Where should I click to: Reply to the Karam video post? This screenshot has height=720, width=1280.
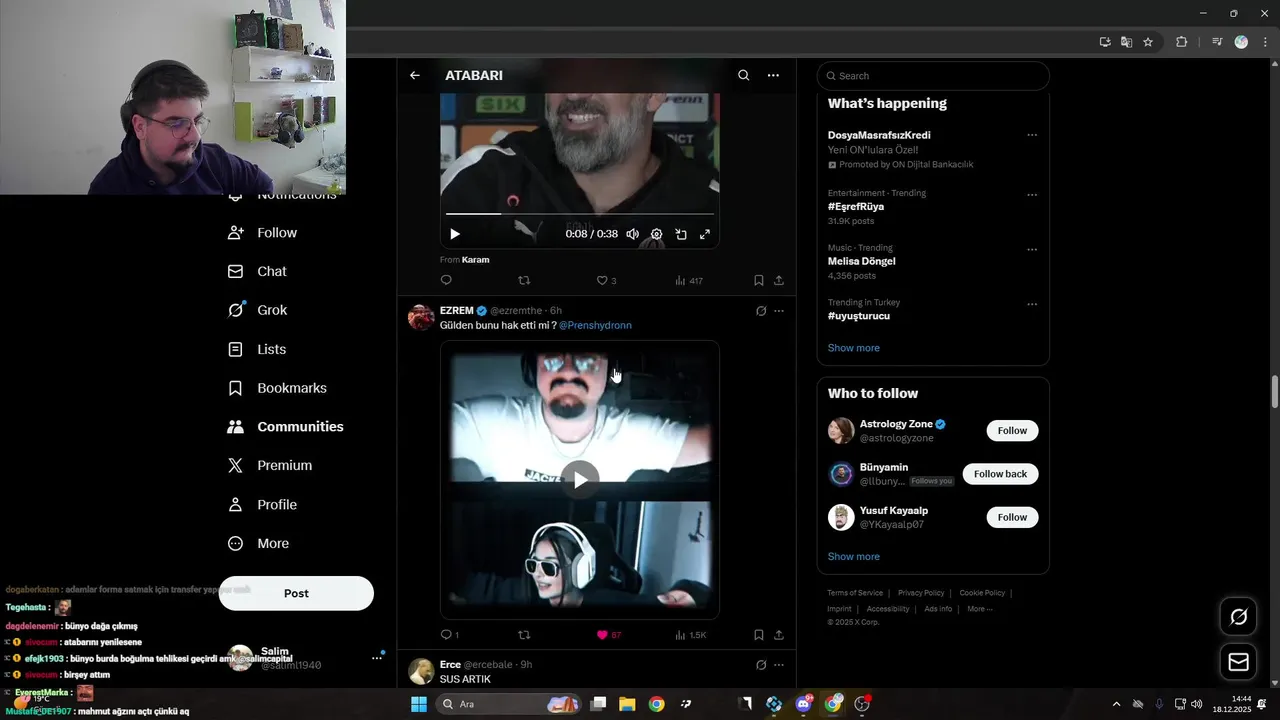point(446,281)
